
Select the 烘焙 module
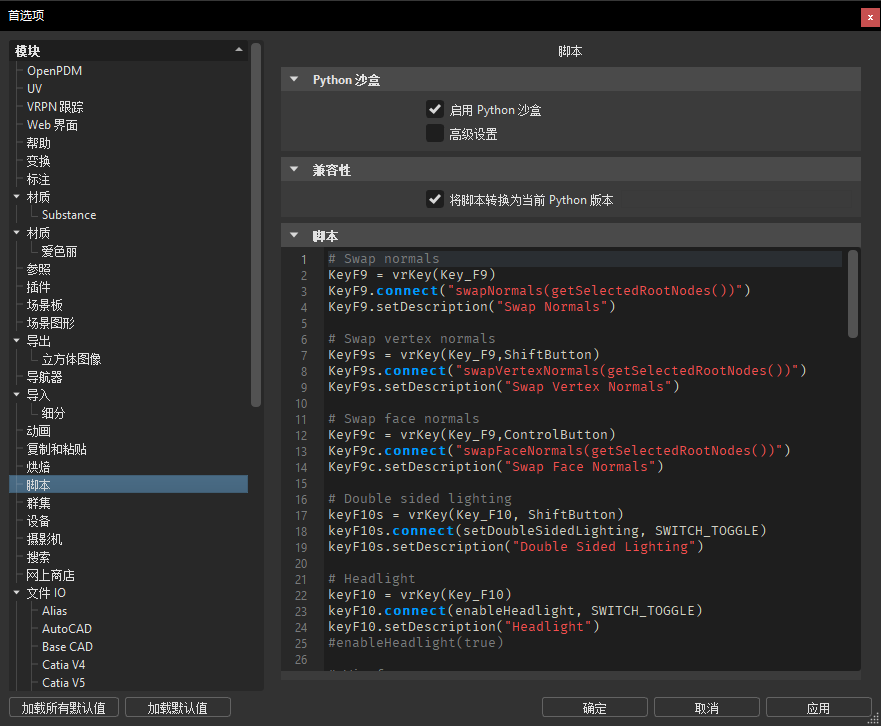[38, 466]
